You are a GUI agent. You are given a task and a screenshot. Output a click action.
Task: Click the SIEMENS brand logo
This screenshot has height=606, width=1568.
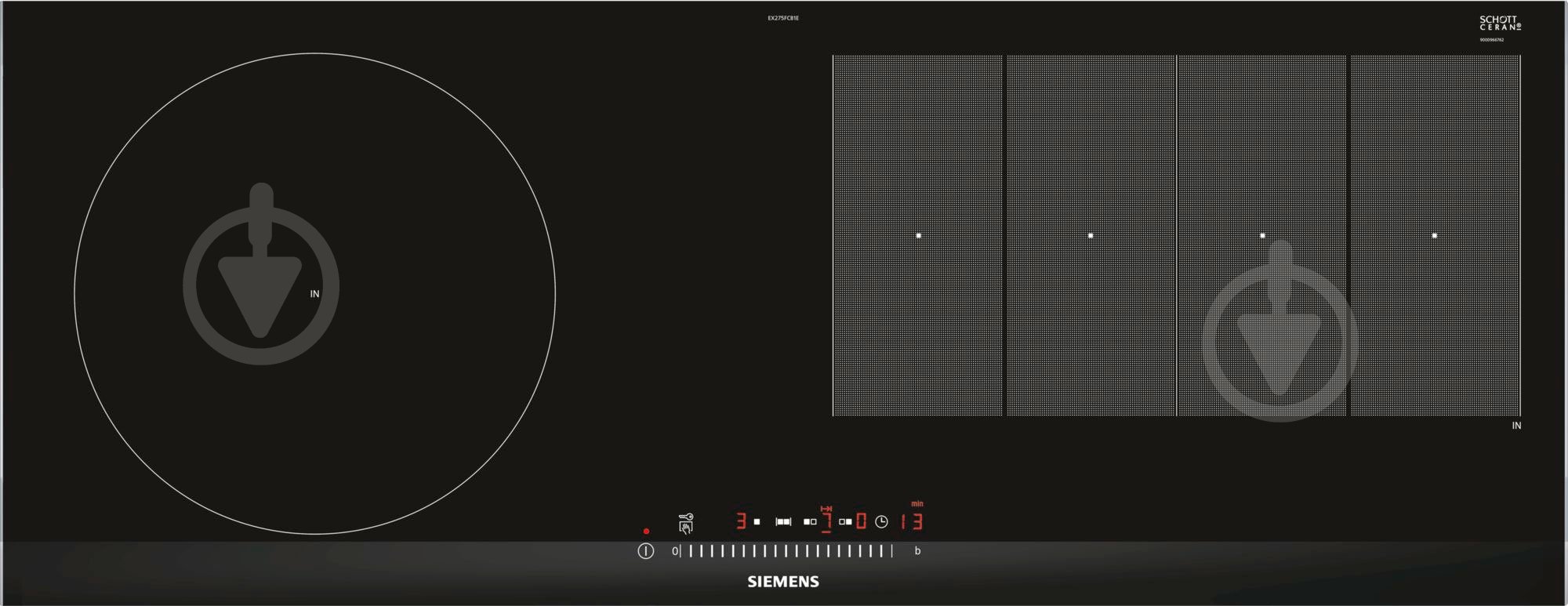click(x=783, y=582)
